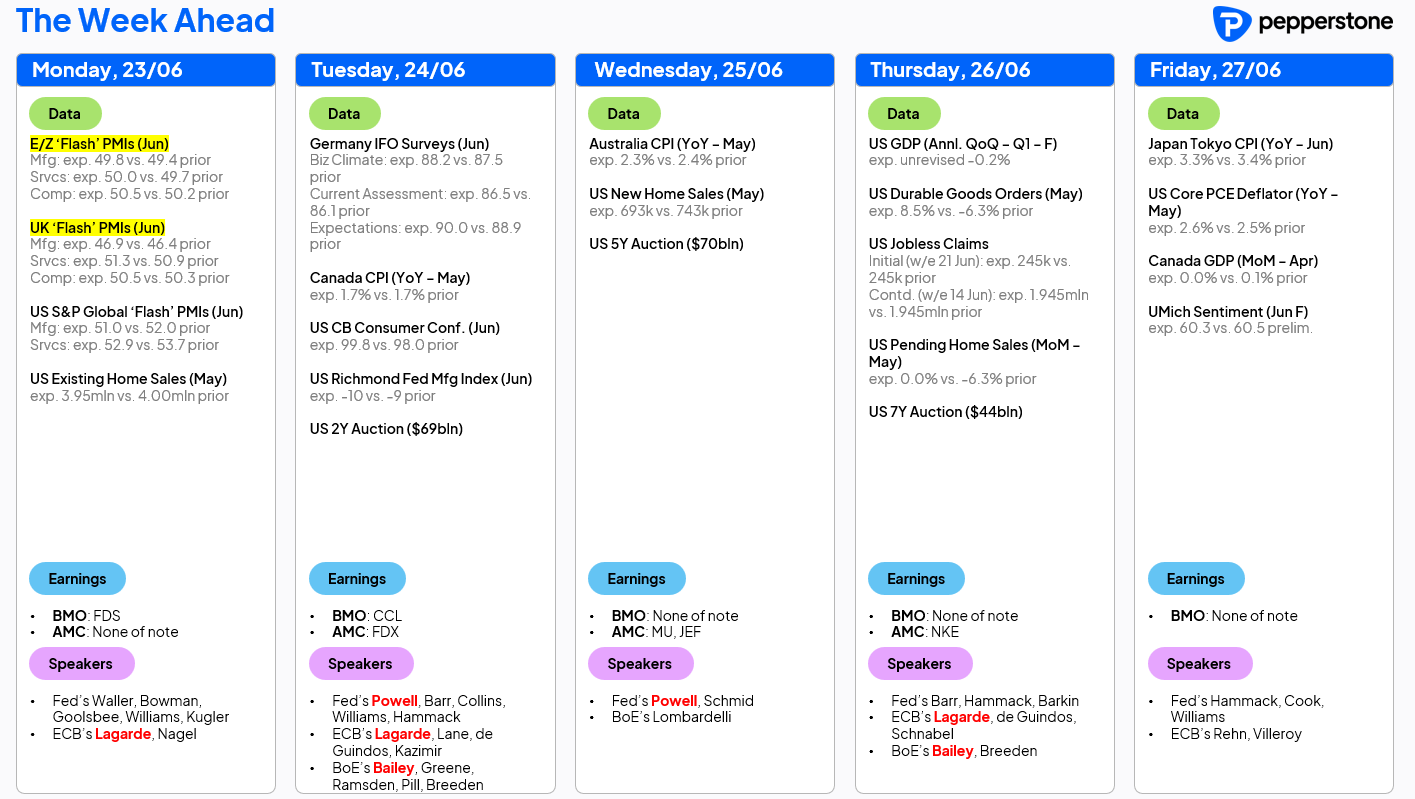Image resolution: width=1415 pixels, height=799 pixels.
Task: Click the highlighted UK 'Flash' PMIs heading
Action: coord(98,228)
